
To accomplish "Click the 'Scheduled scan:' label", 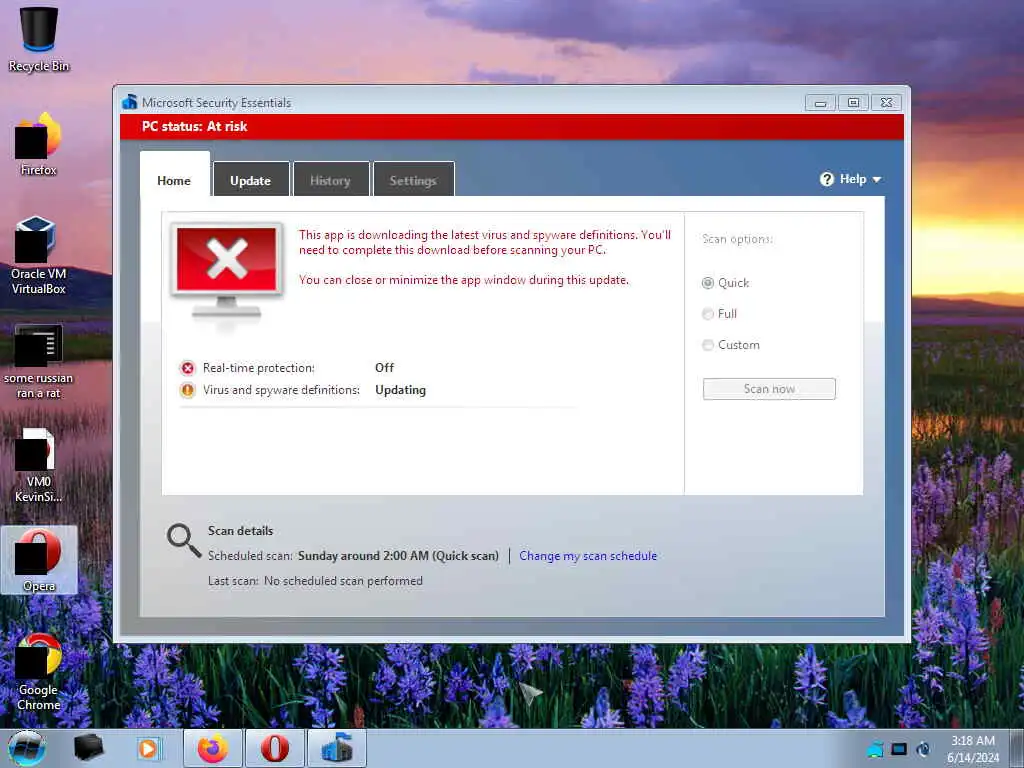I will click(x=250, y=556).
